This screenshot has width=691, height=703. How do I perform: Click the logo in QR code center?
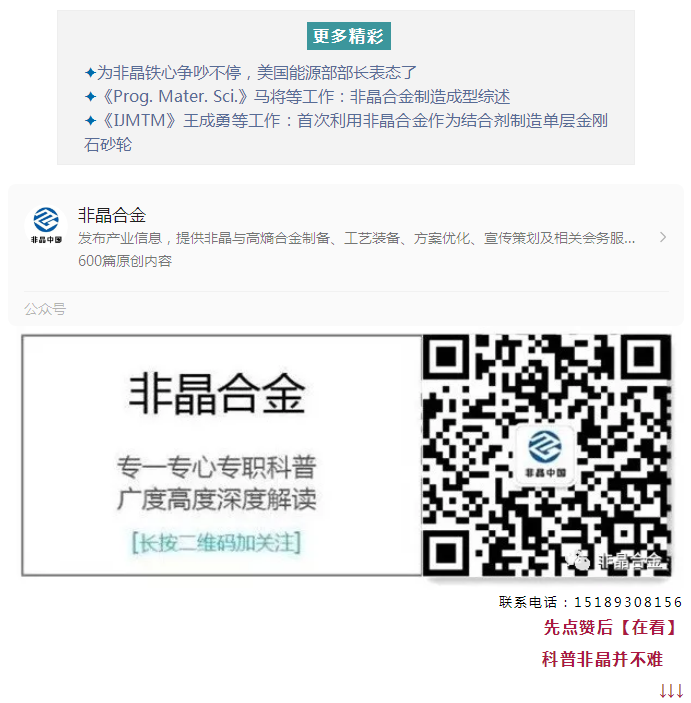[545, 455]
